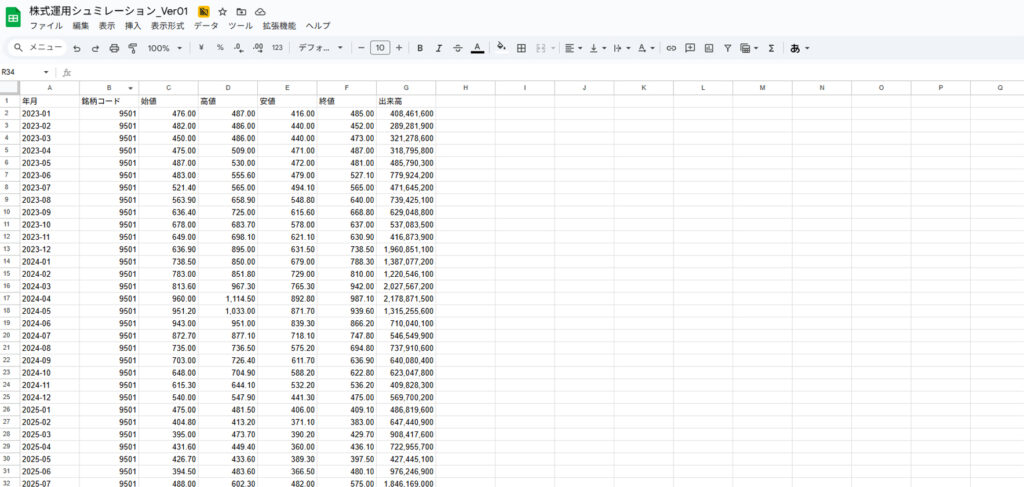Open the font family dropdown
The width and height of the screenshot is (1024, 487).
(x=321, y=48)
